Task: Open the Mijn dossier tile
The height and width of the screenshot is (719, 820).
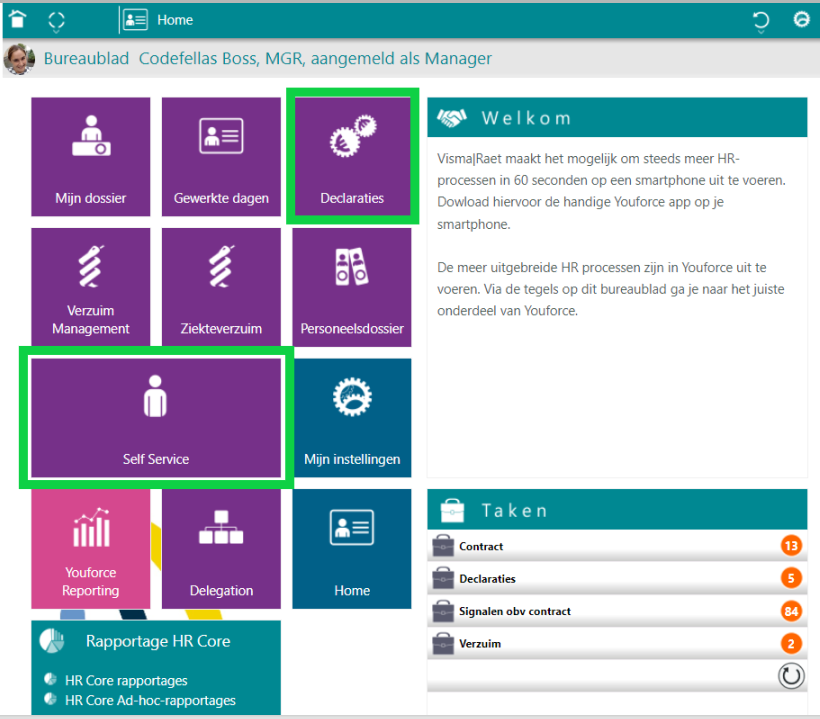Action: pyautogui.click(x=90, y=156)
